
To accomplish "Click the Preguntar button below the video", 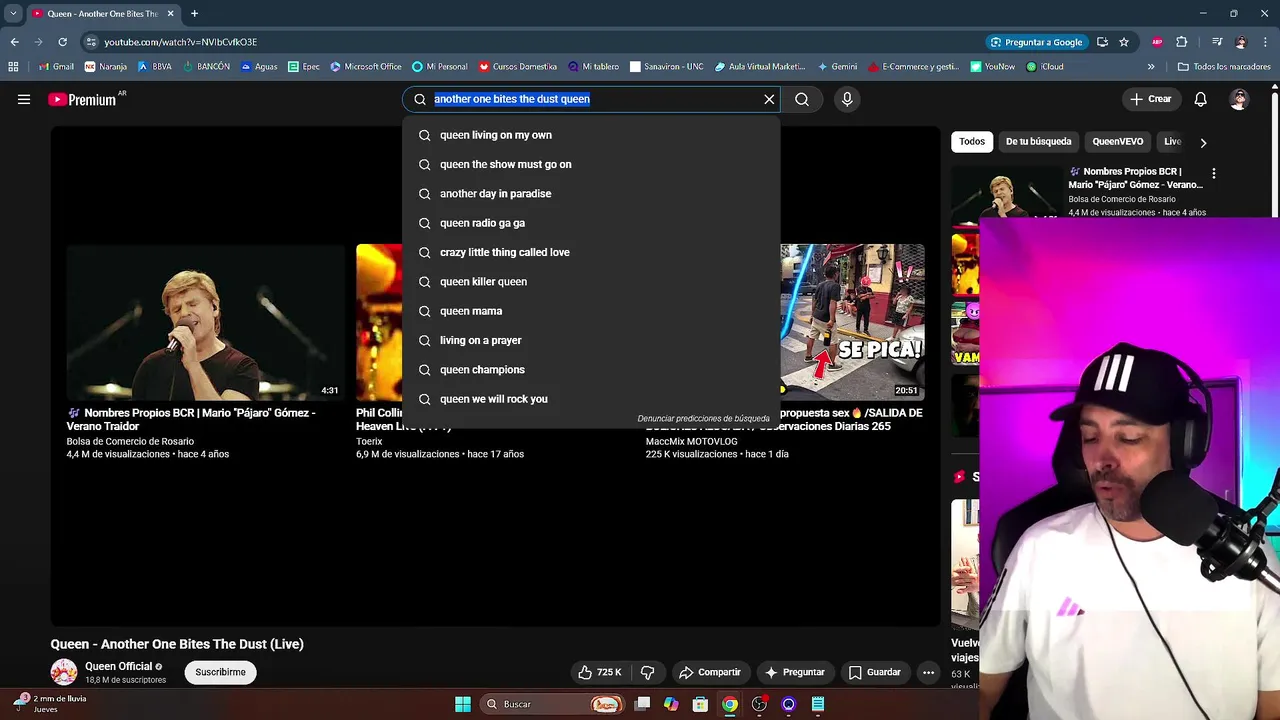I will [795, 672].
